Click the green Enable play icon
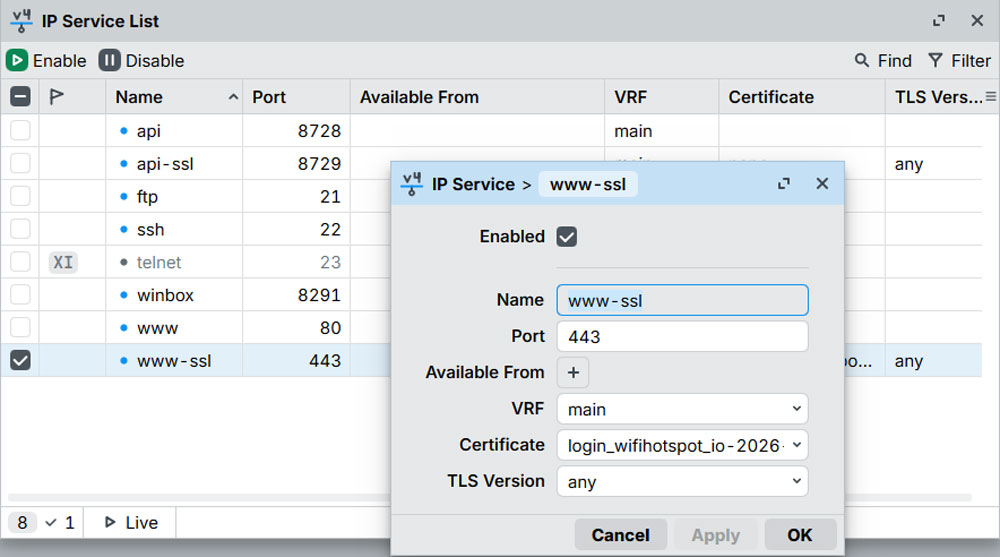The width and height of the screenshot is (1000, 557). point(16,61)
